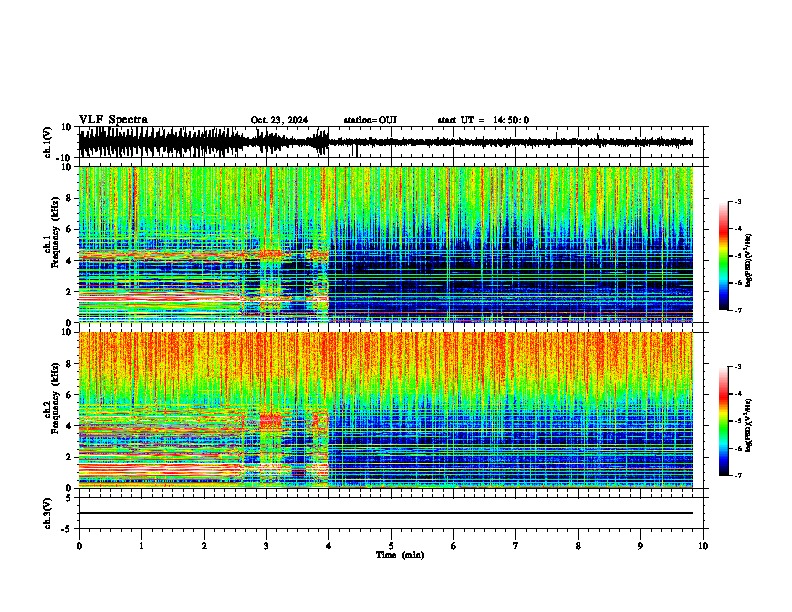Click the time axis tick label "2"
Viewport: 792px width, 612px height.
(204, 546)
